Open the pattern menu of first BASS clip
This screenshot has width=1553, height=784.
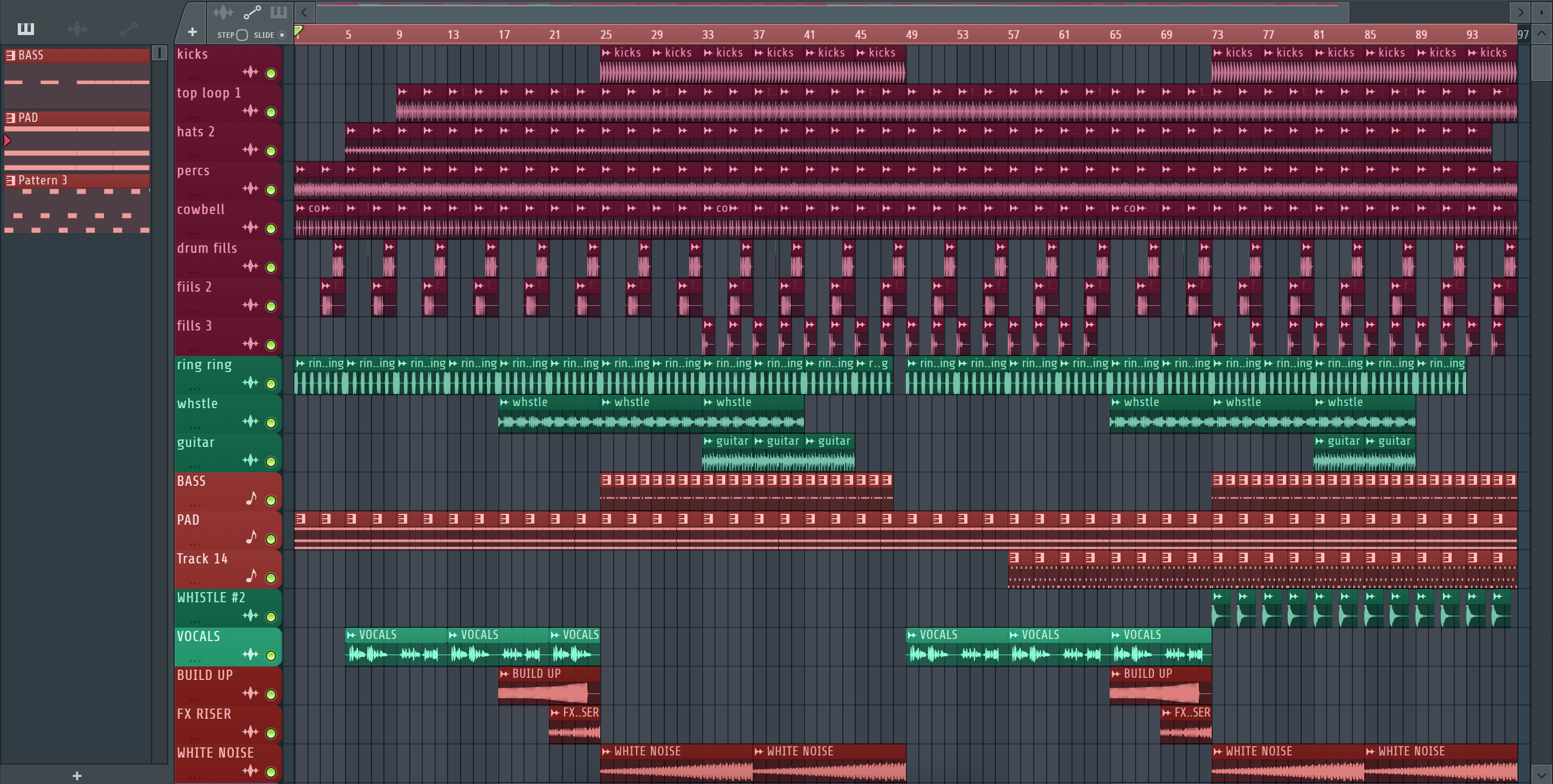click(x=606, y=480)
